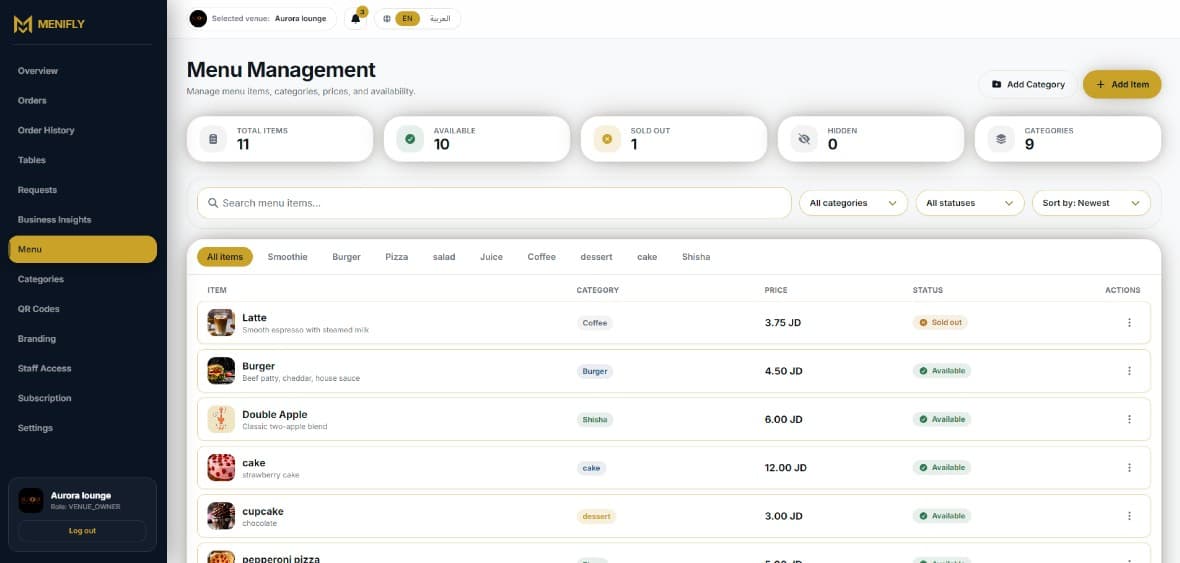Image resolution: width=1180 pixels, height=563 pixels.
Task: Select the Smoothie category tab
Action: pyautogui.click(x=287, y=257)
